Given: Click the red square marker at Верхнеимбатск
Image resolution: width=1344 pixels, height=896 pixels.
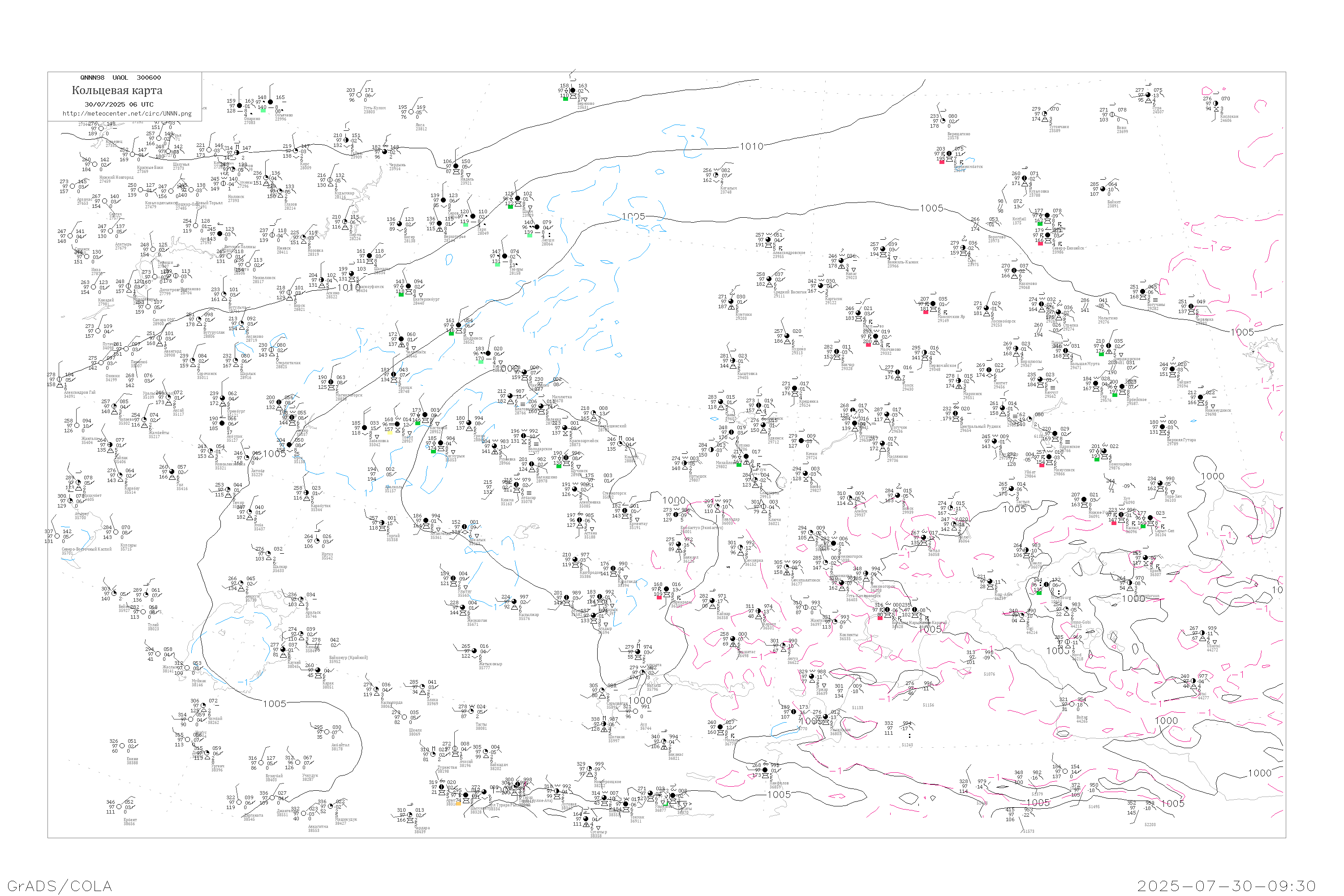Looking at the screenshot, I should (942, 162).
